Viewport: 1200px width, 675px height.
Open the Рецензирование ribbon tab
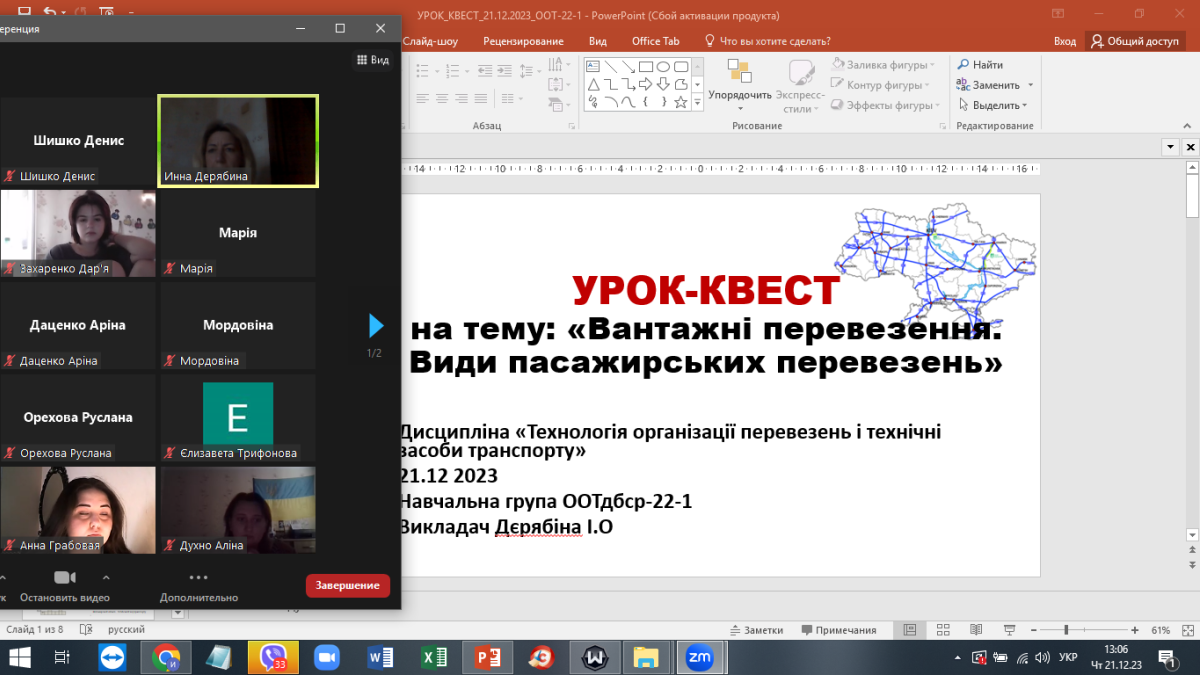pyautogui.click(x=523, y=41)
